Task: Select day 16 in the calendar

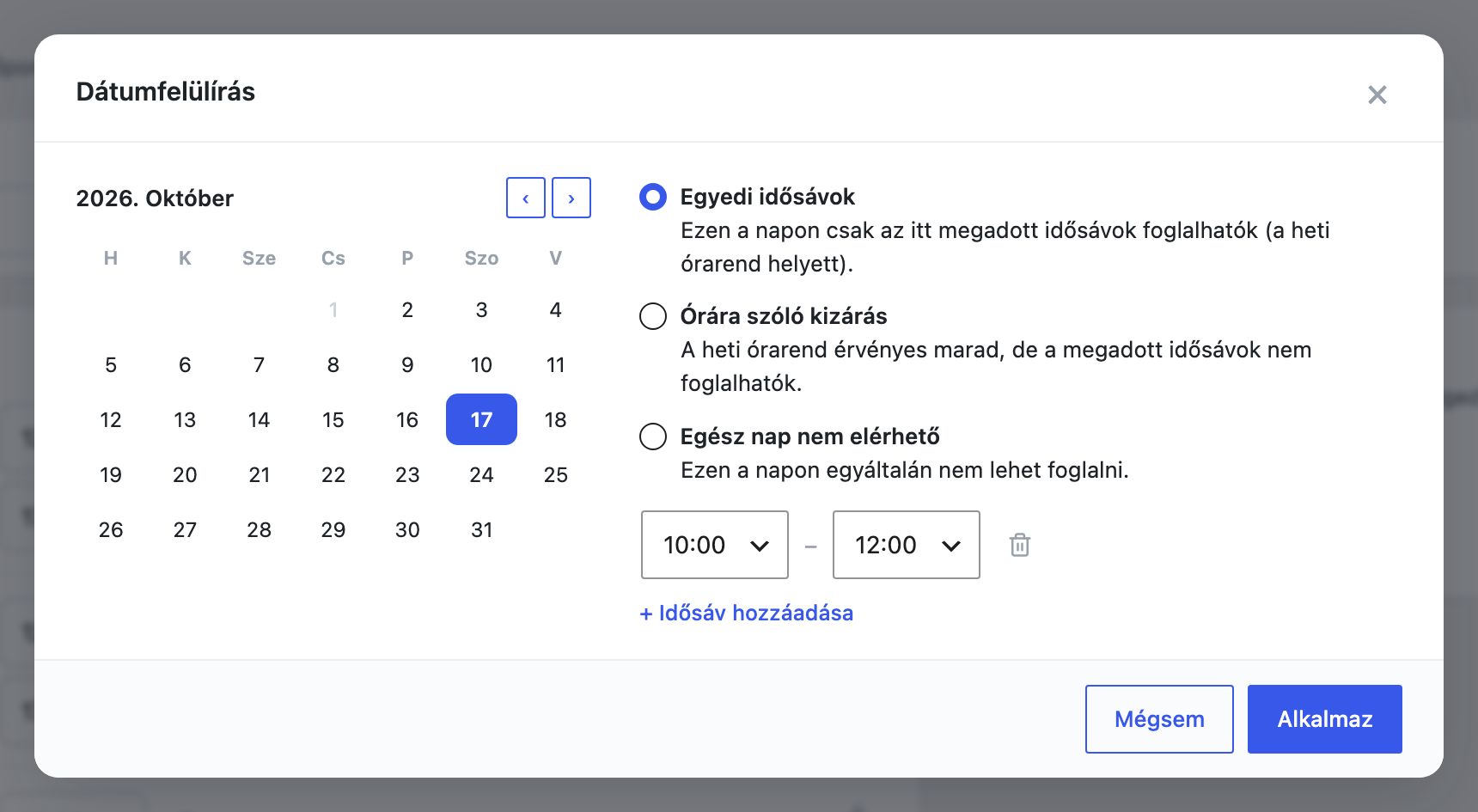Action: tap(407, 419)
